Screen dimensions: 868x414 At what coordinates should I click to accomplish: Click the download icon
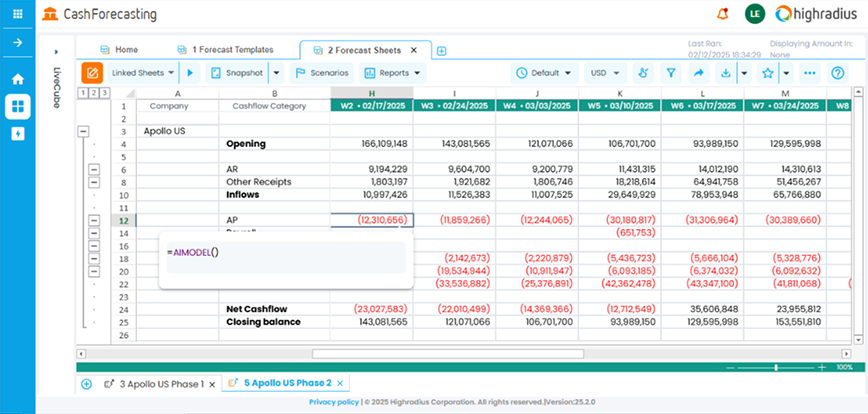pyautogui.click(x=726, y=73)
